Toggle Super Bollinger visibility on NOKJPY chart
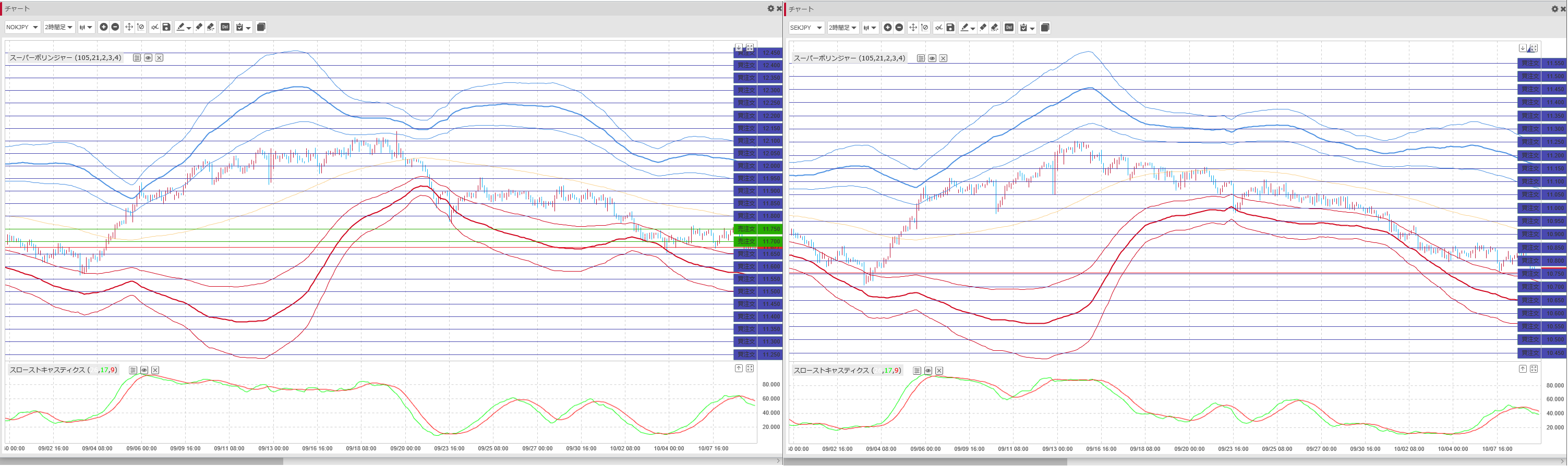 click(148, 58)
